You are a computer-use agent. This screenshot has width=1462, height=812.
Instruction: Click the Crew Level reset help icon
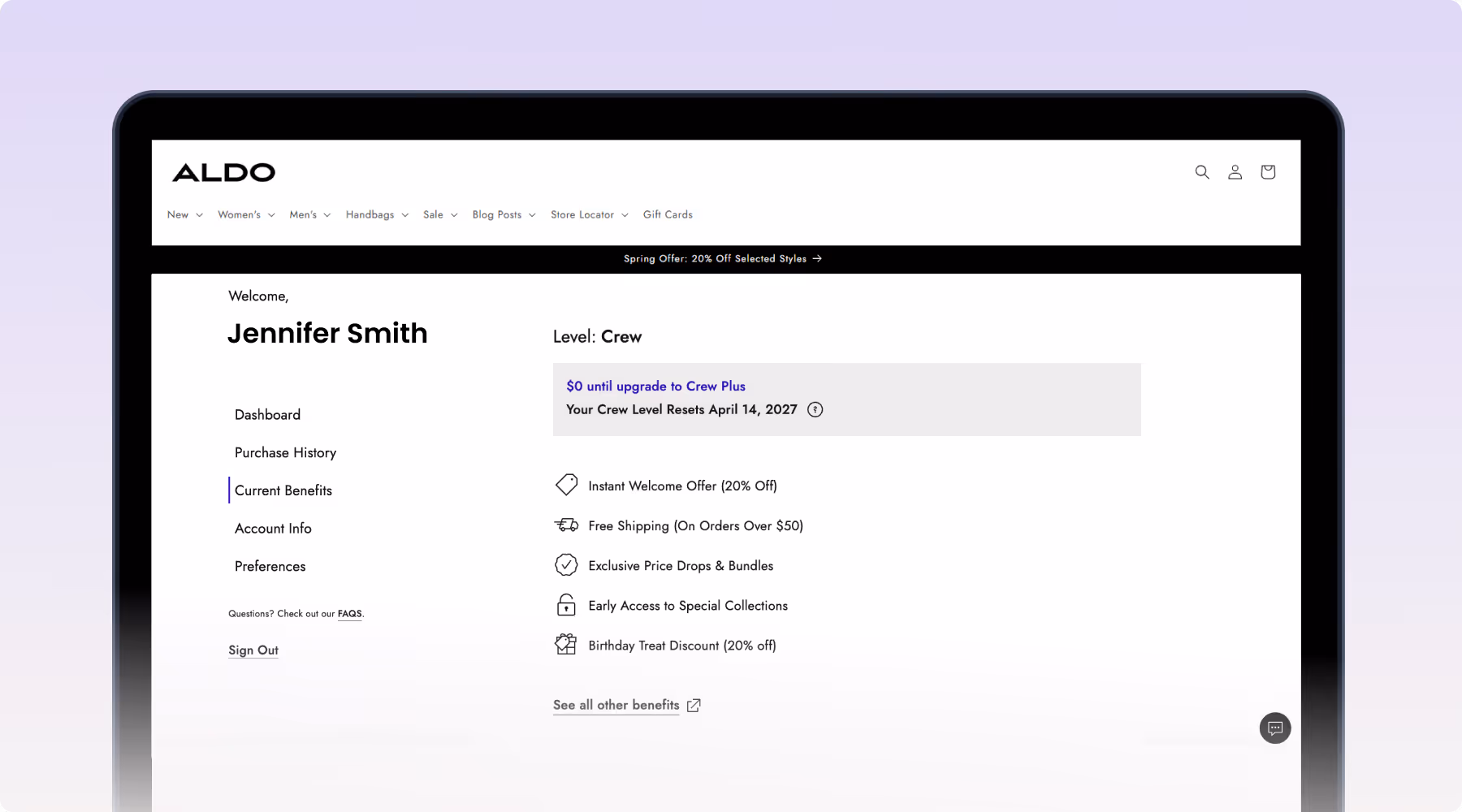[815, 410]
